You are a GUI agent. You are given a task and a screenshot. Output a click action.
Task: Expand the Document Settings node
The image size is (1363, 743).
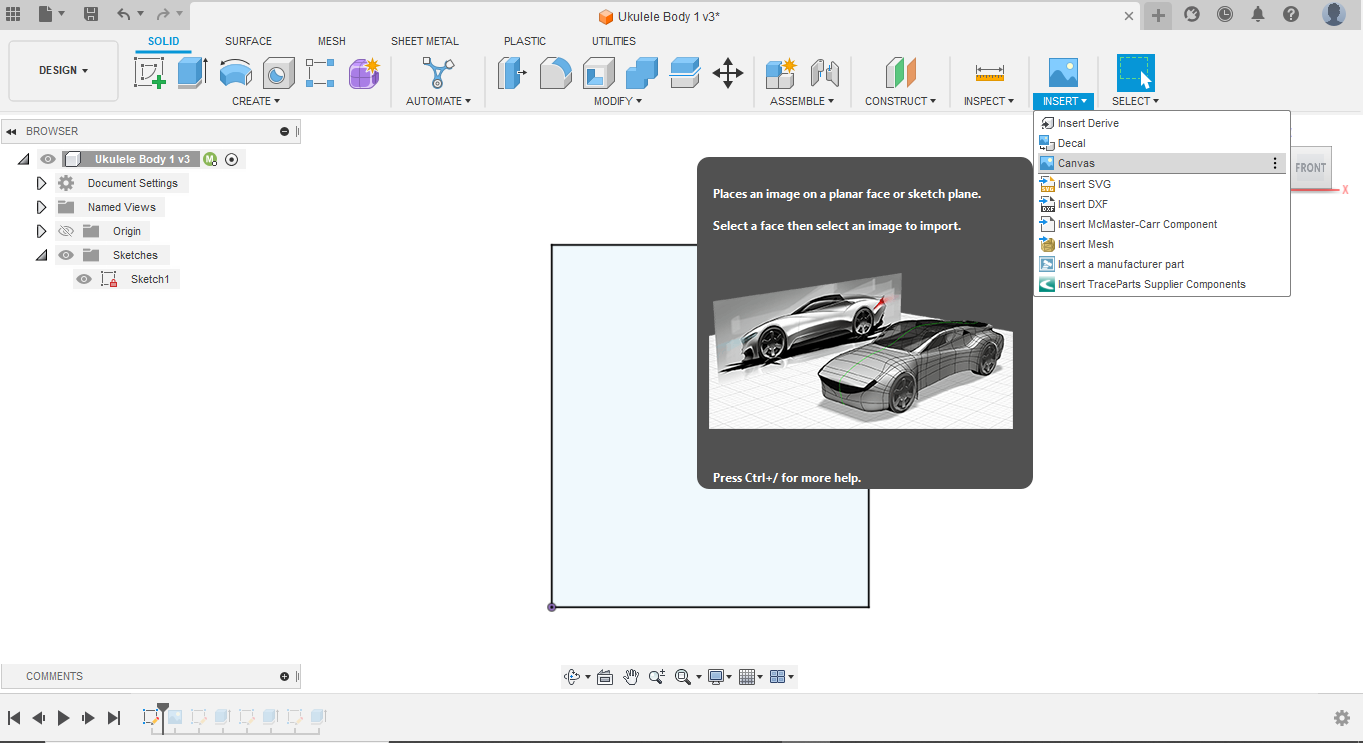point(41,183)
